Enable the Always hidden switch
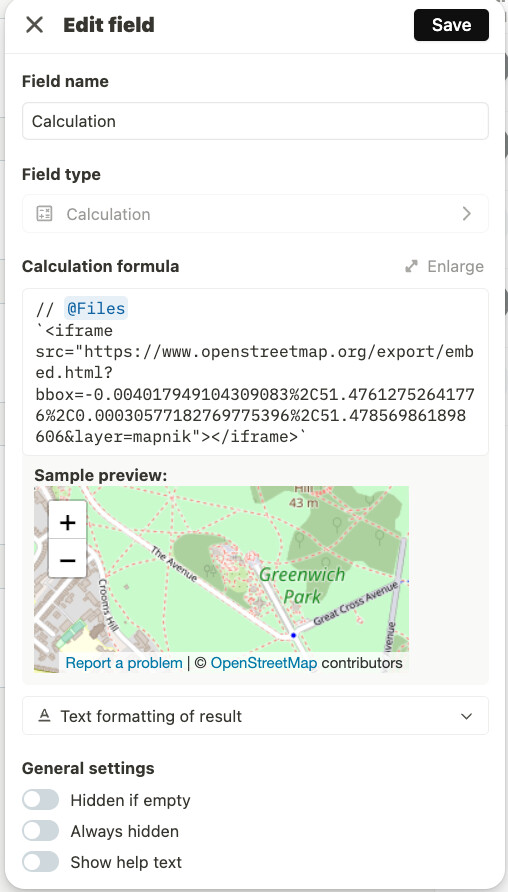This screenshot has width=508, height=892. [x=40, y=831]
